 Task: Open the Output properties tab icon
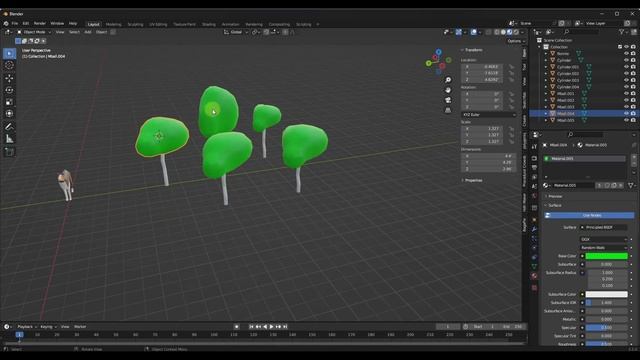tap(534, 167)
